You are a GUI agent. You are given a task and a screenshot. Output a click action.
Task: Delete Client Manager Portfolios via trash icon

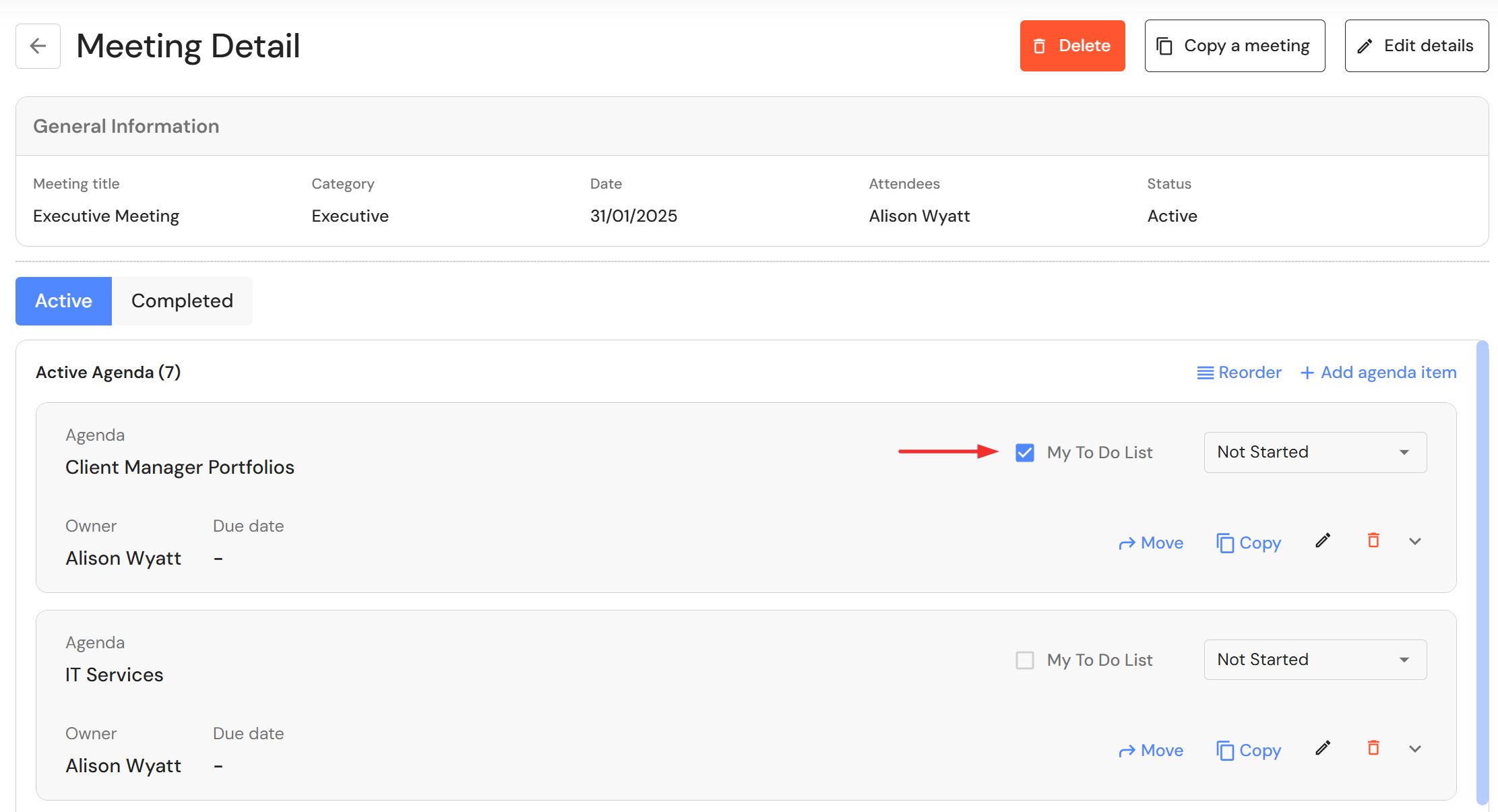(1373, 540)
